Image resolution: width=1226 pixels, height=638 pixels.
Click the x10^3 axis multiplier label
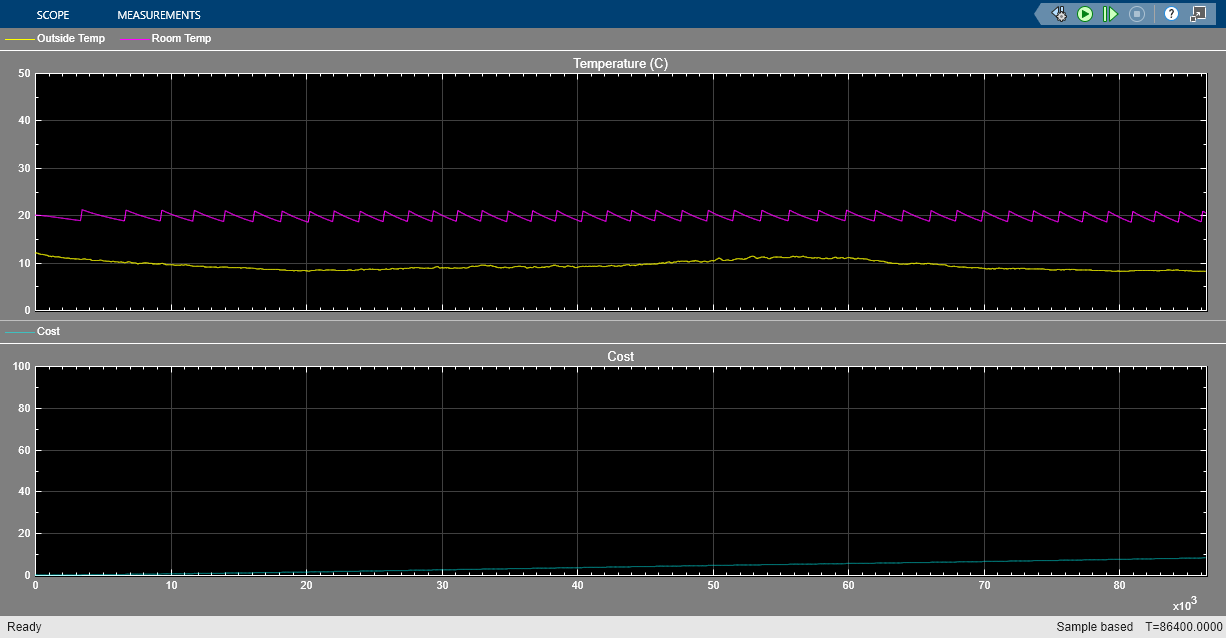pyautogui.click(x=1184, y=603)
